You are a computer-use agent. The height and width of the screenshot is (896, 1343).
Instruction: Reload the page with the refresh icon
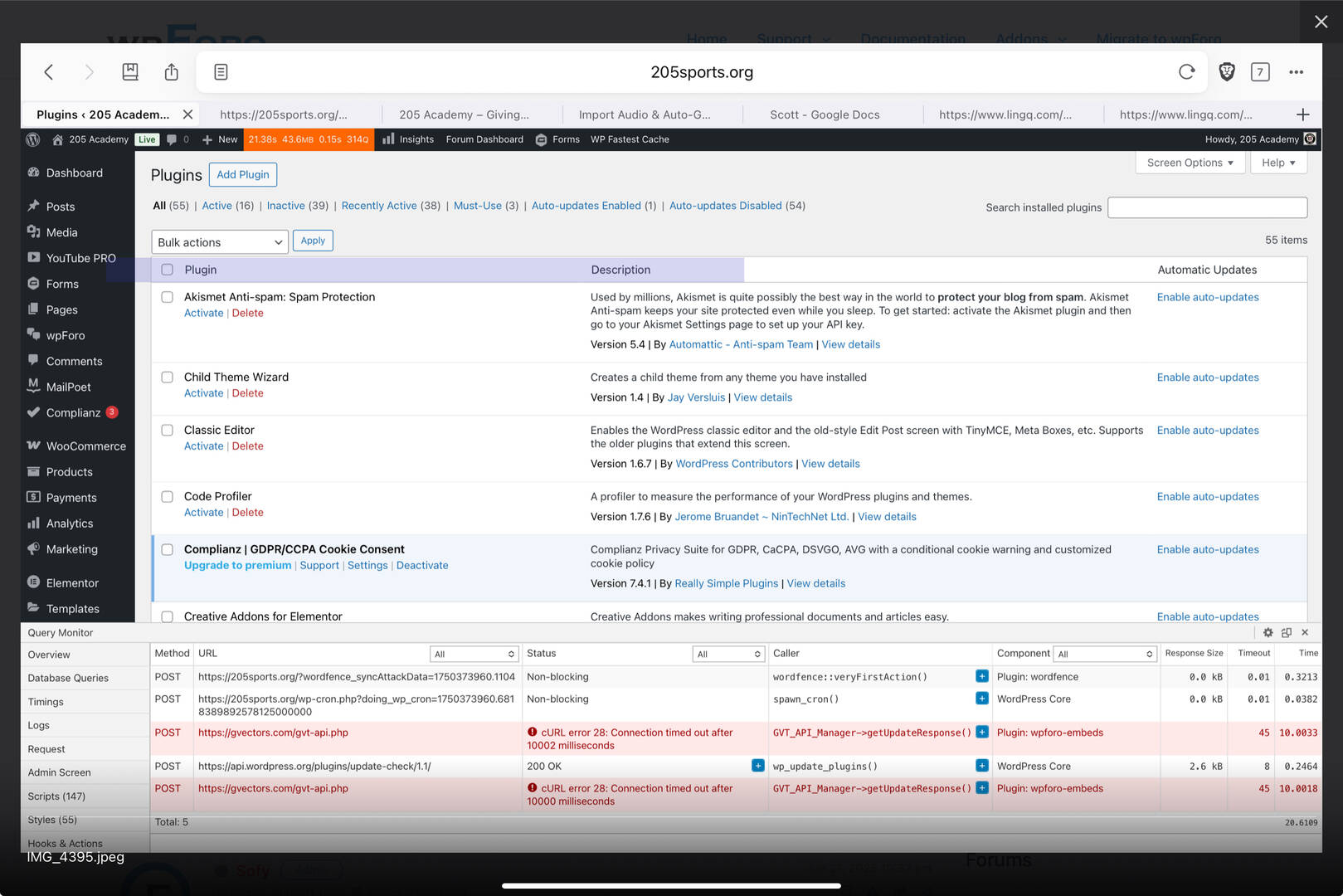tap(1187, 72)
